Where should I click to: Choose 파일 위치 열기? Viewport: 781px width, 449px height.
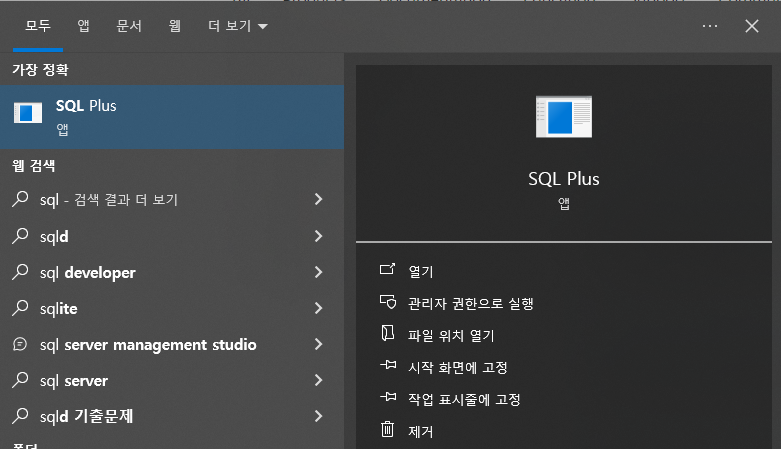[451, 335]
